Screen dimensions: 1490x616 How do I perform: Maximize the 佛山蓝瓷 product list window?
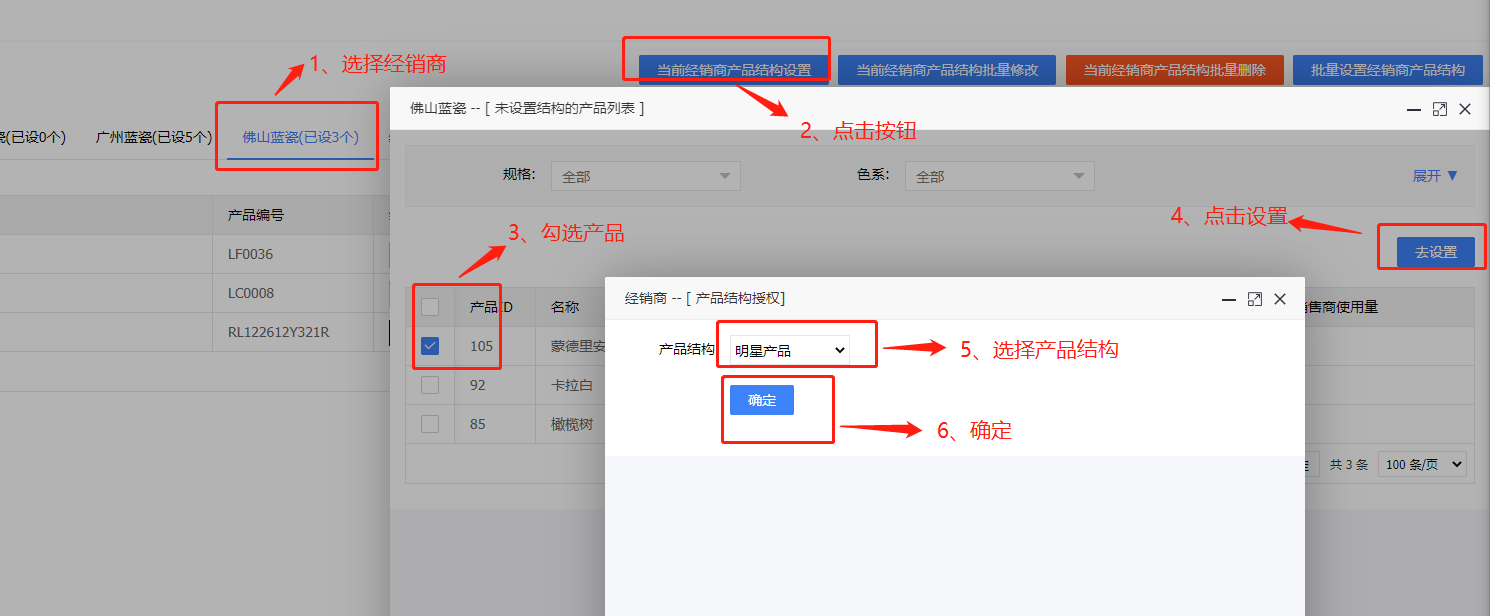pos(1440,109)
